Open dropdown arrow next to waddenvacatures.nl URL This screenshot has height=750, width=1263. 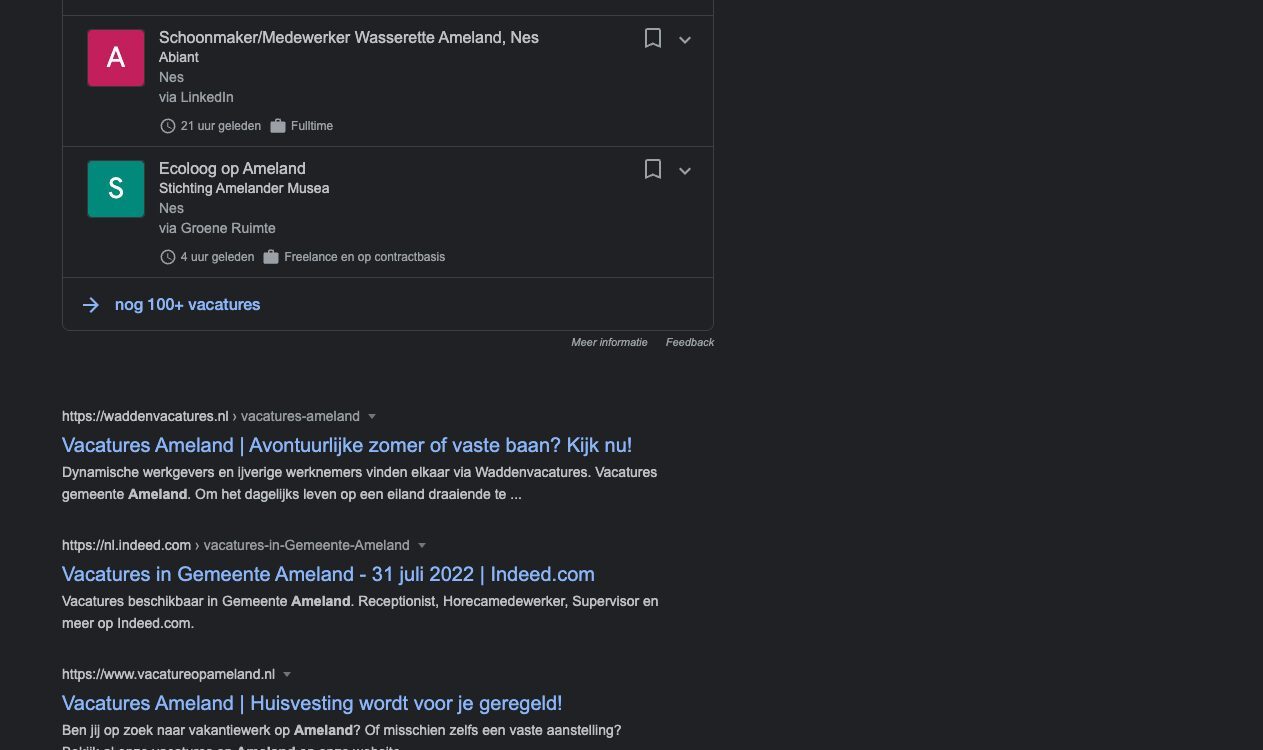(372, 416)
